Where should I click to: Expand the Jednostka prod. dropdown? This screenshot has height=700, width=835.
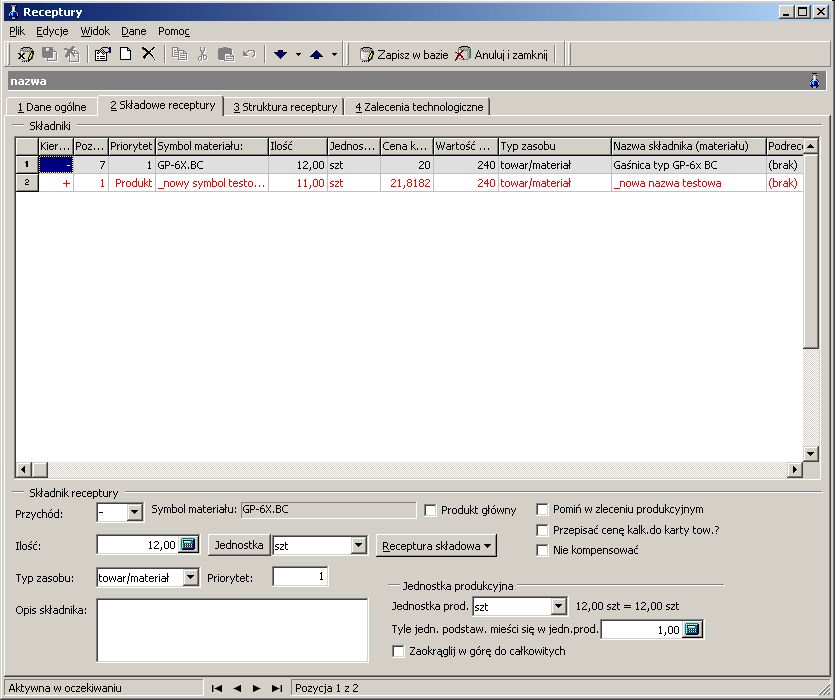[x=558, y=606]
